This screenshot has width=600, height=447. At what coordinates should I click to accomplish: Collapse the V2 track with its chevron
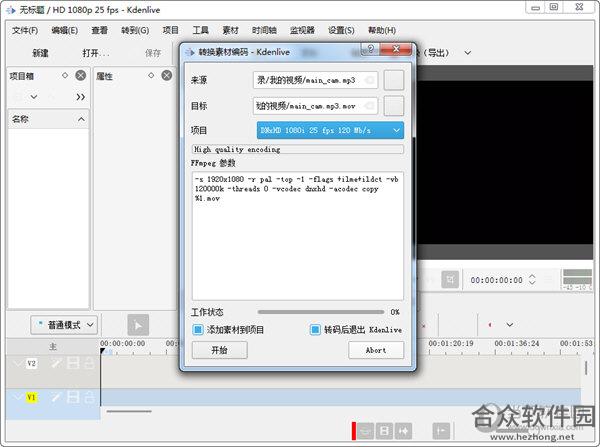pos(17,363)
